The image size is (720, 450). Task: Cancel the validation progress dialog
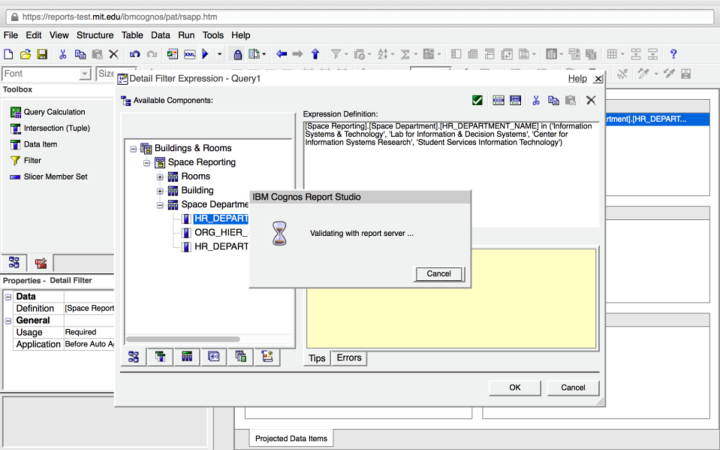(439, 273)
